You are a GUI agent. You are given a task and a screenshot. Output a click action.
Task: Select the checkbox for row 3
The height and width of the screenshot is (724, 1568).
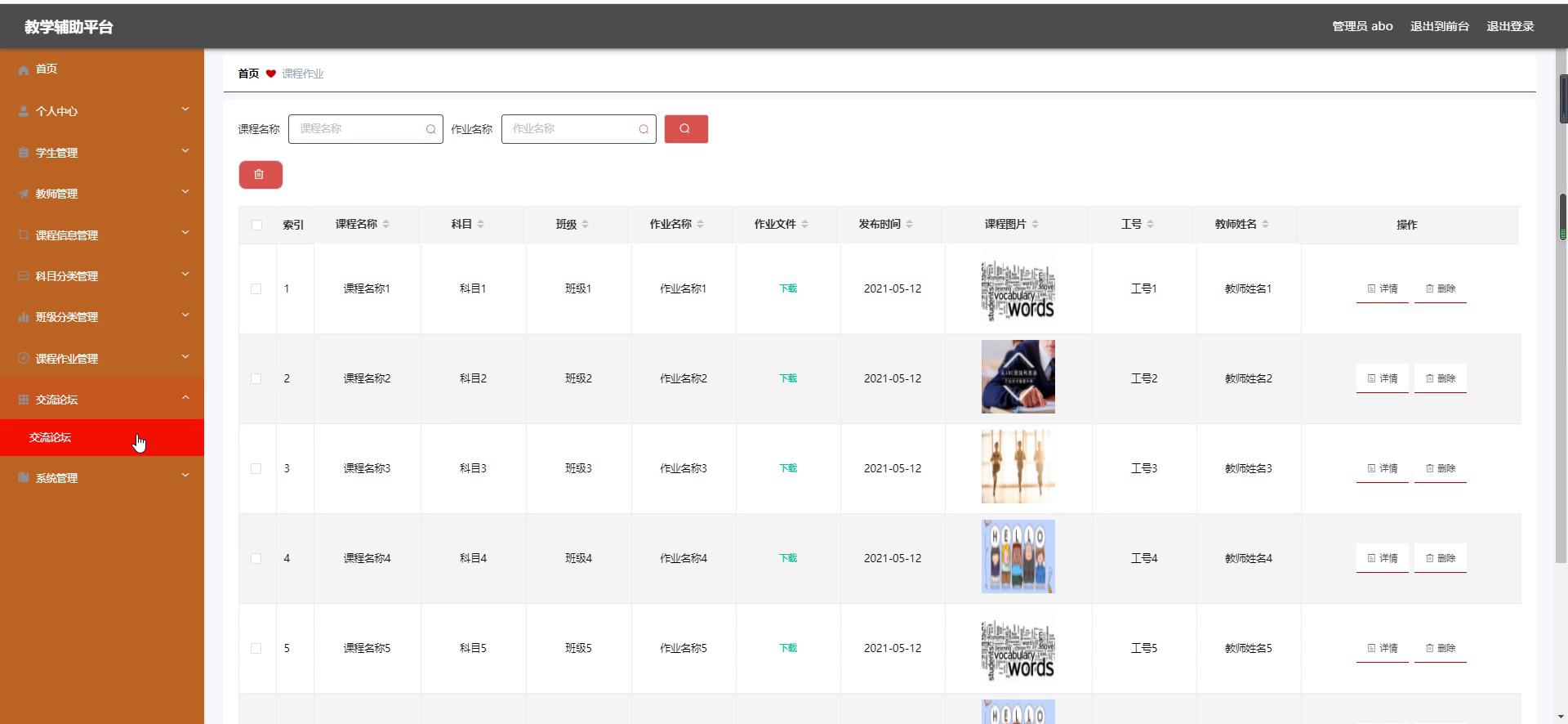click(x=256, y=468)
